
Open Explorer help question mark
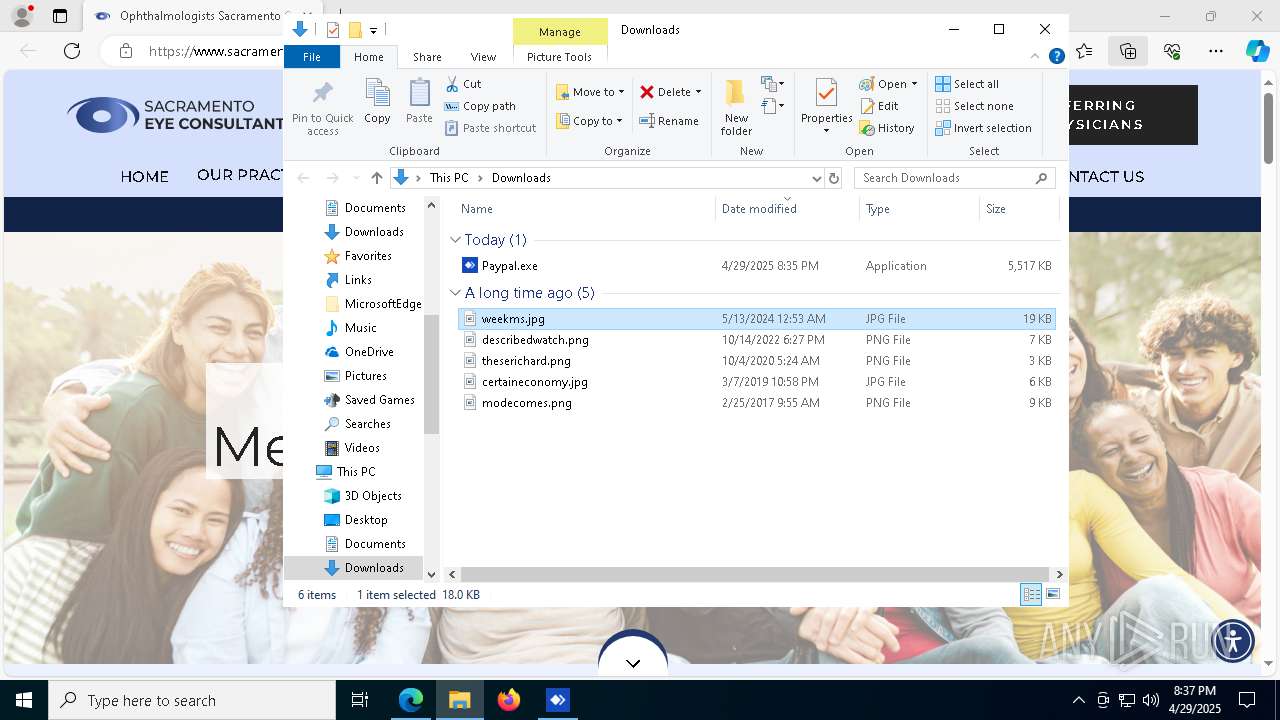pyautogui.click(x=1056, y=57)
